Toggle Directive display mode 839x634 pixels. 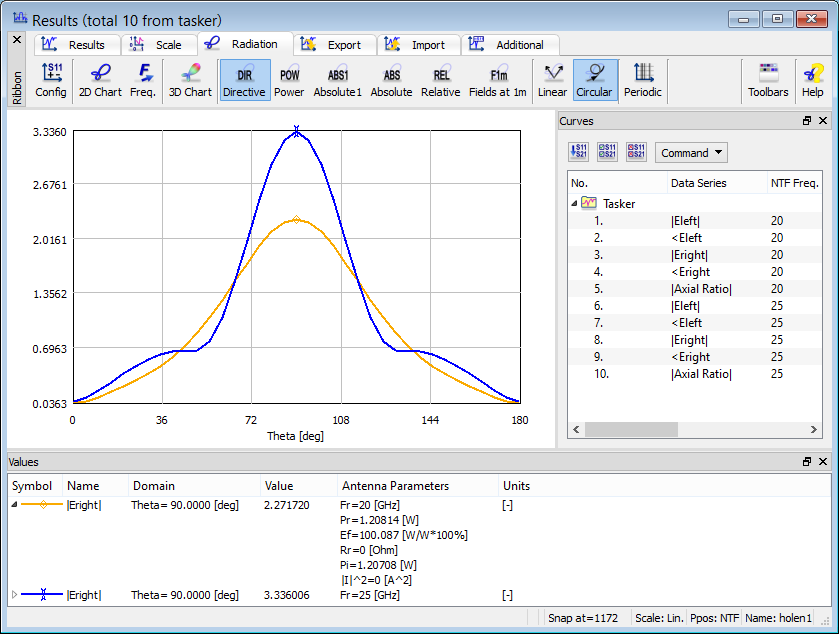click(244, 80)
